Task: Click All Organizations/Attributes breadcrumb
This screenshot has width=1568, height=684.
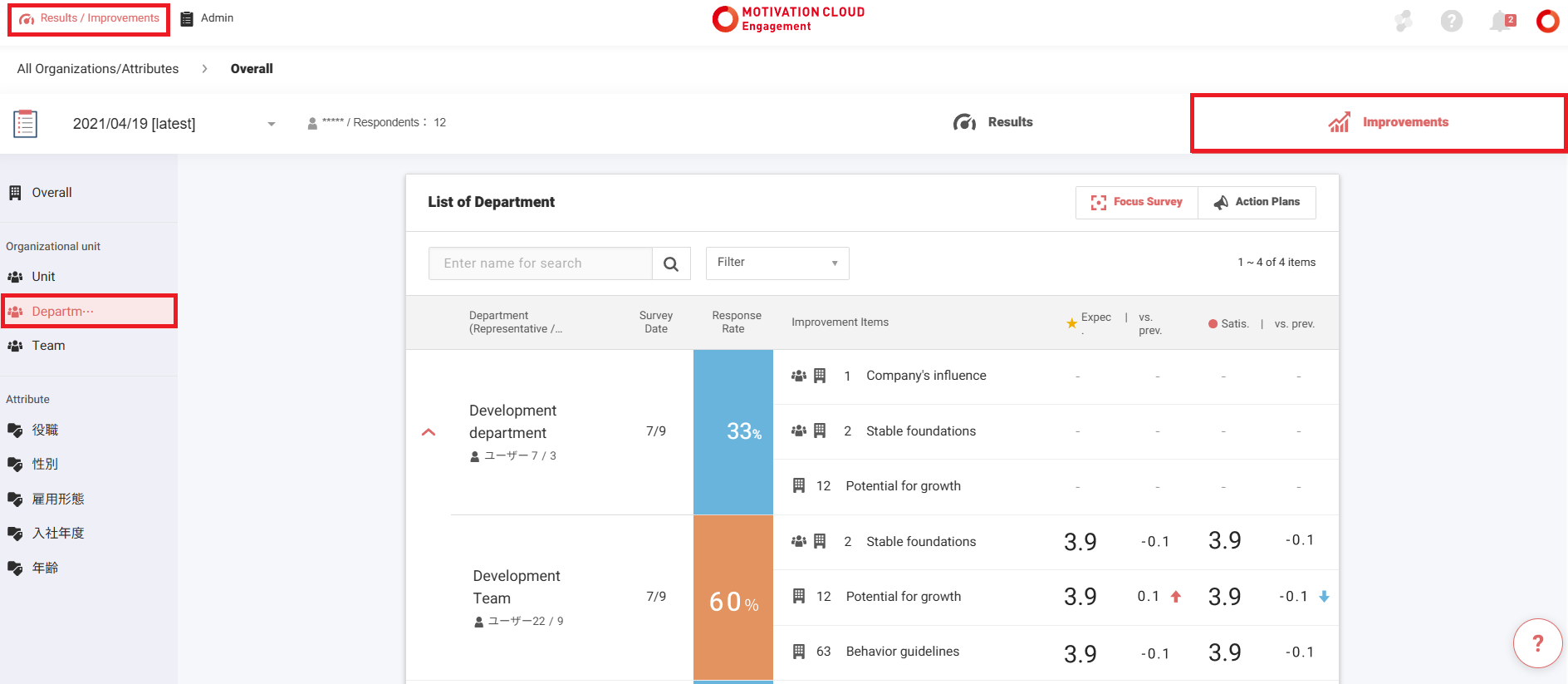Action: 98,69
